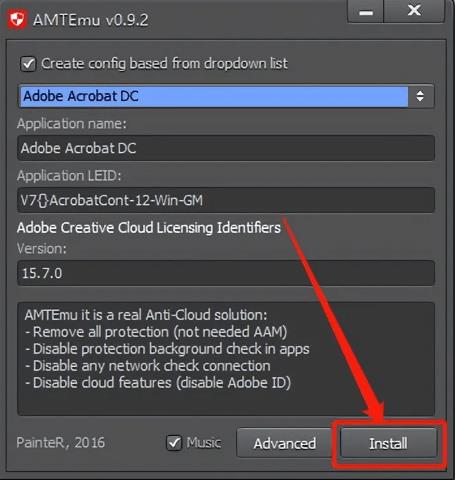455x480 pixels.
Task: Close the AMTEmu window
Action: coord(414,11)
